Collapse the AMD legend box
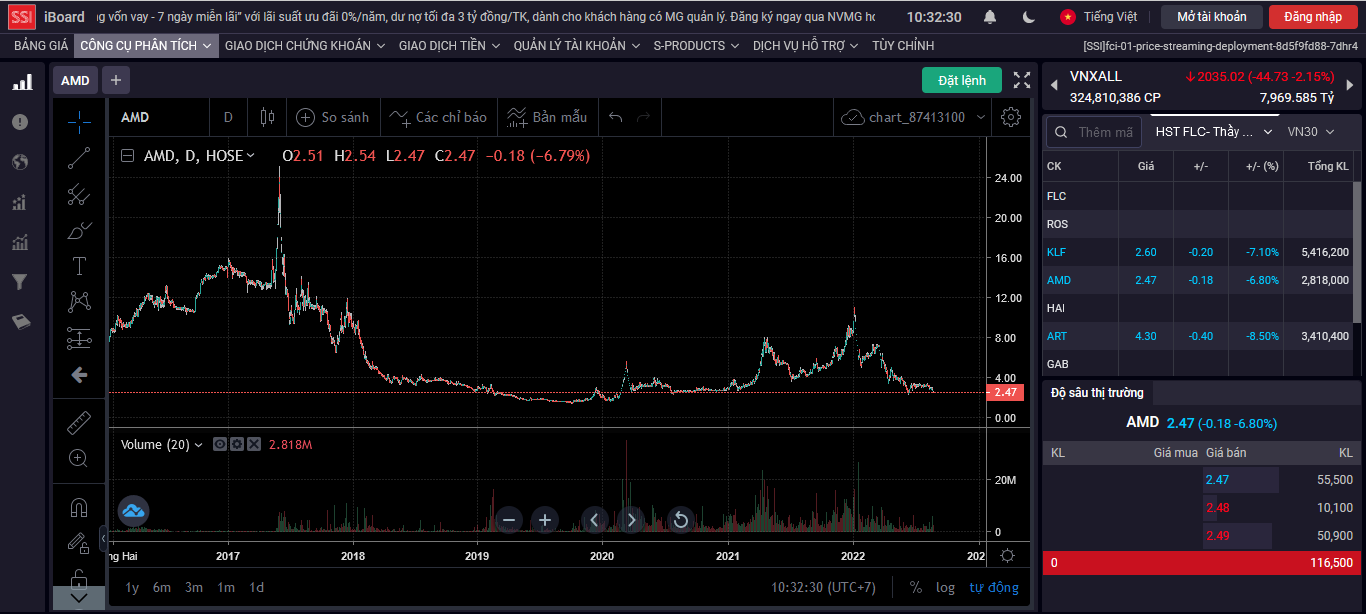The height and width of the screenshot is (614, 1366). pos(127,156)
